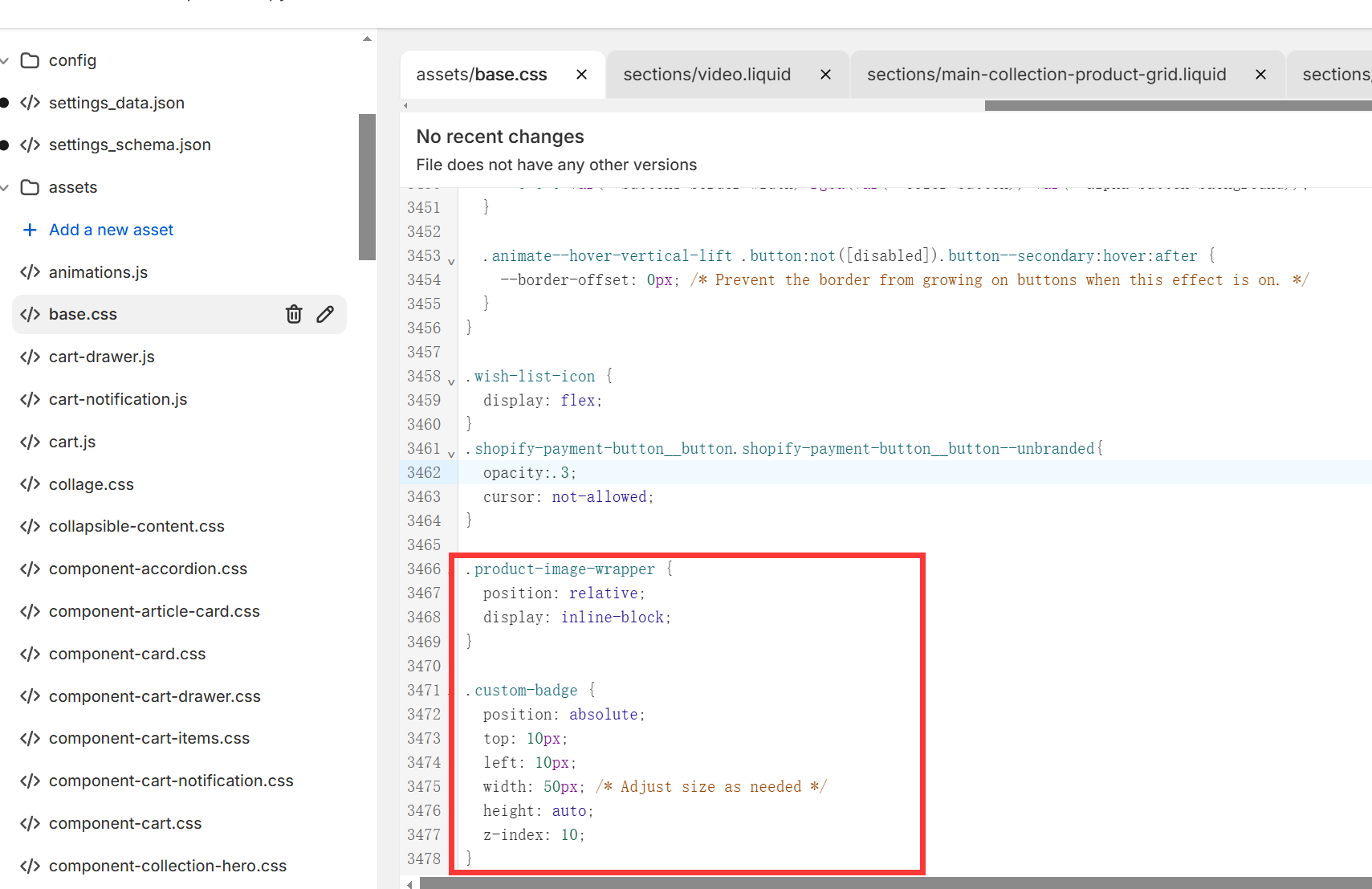Place cursor on 'opacity:.3;' line 3462
The height and width of the screenshot is (889, 1372).
[x=530, y=473]
